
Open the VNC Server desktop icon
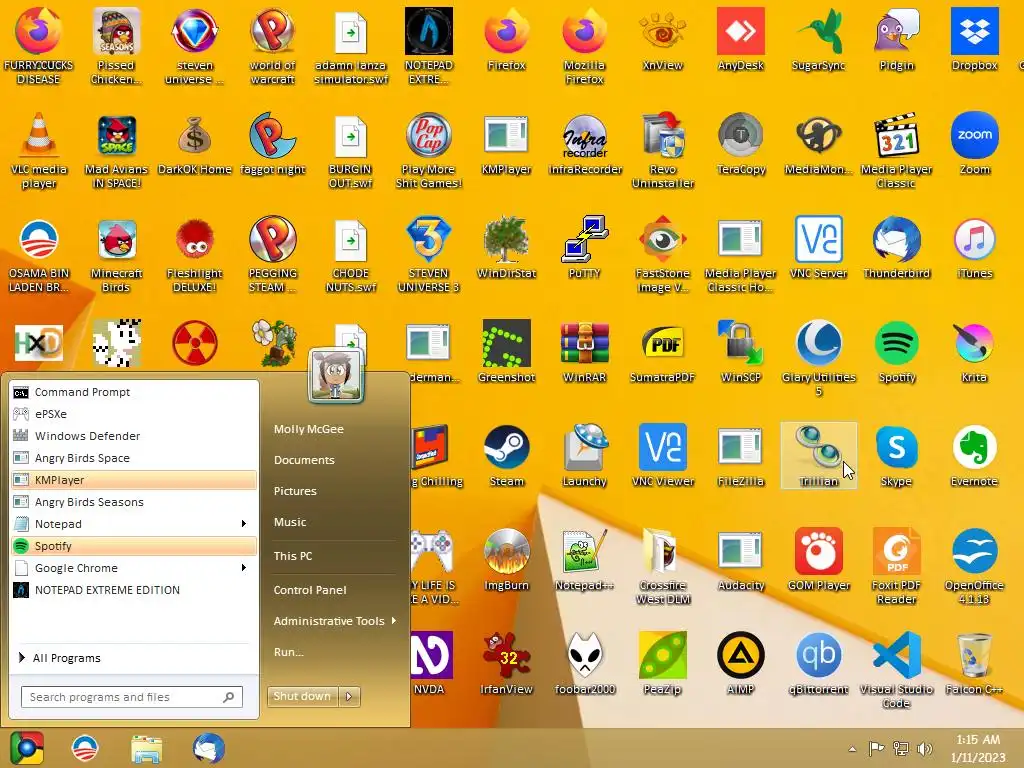pyautogui.click(x=818, y=248)
